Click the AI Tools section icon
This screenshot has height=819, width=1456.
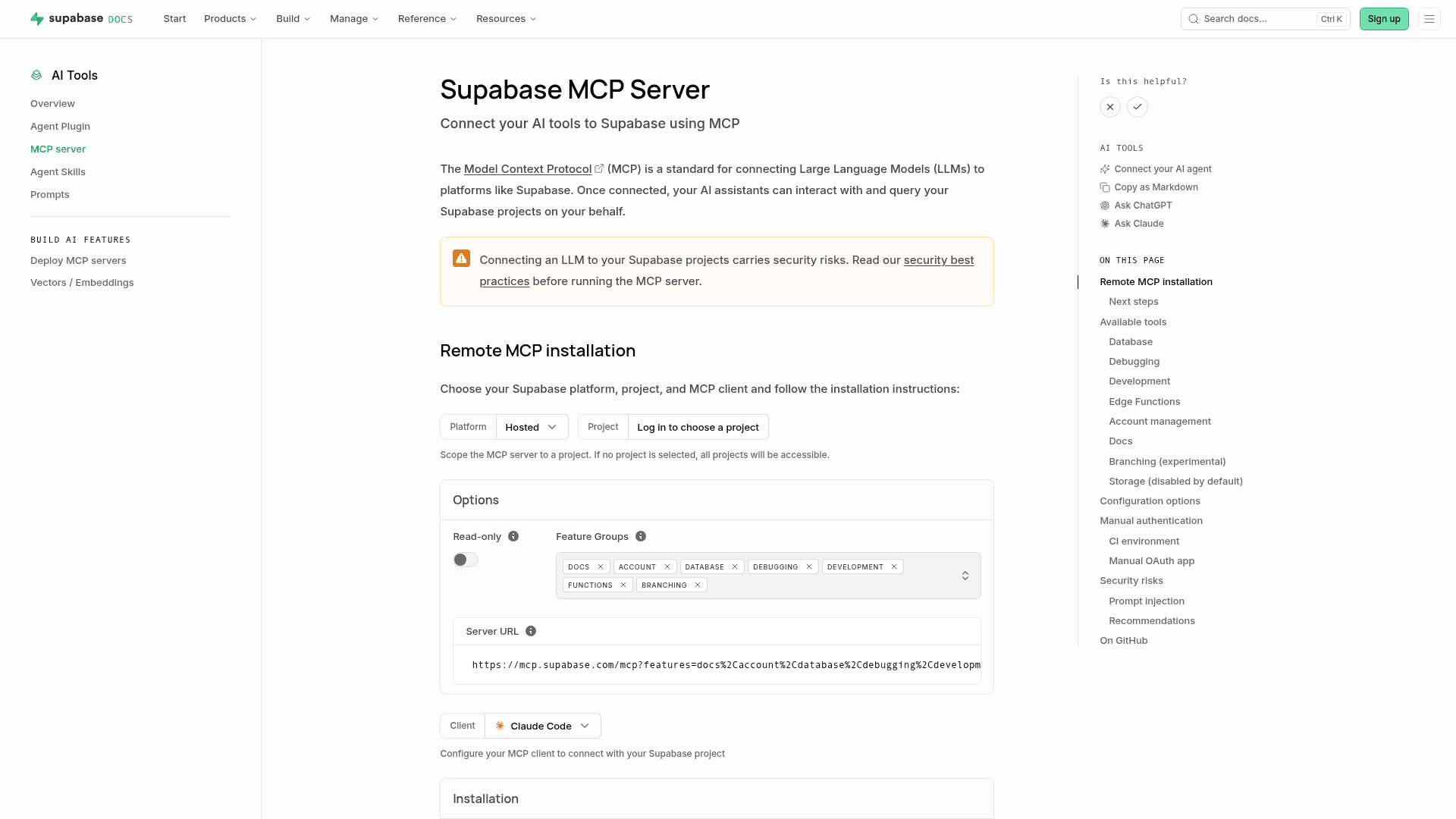point(36,75)
